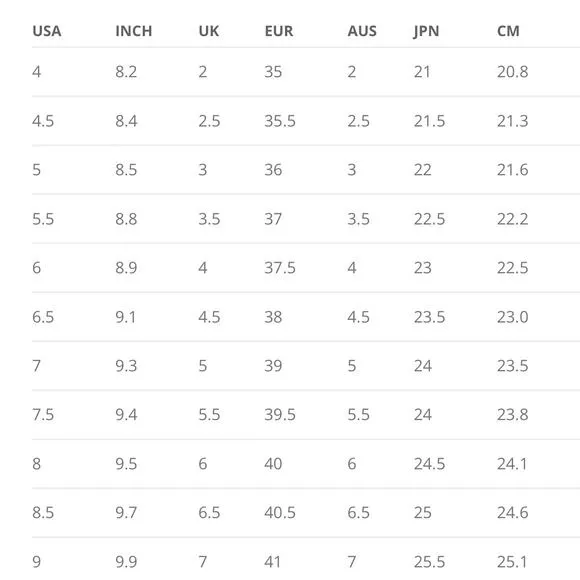Select the 8.8 inch value
580x580 pixels.
tap(126, 219)
